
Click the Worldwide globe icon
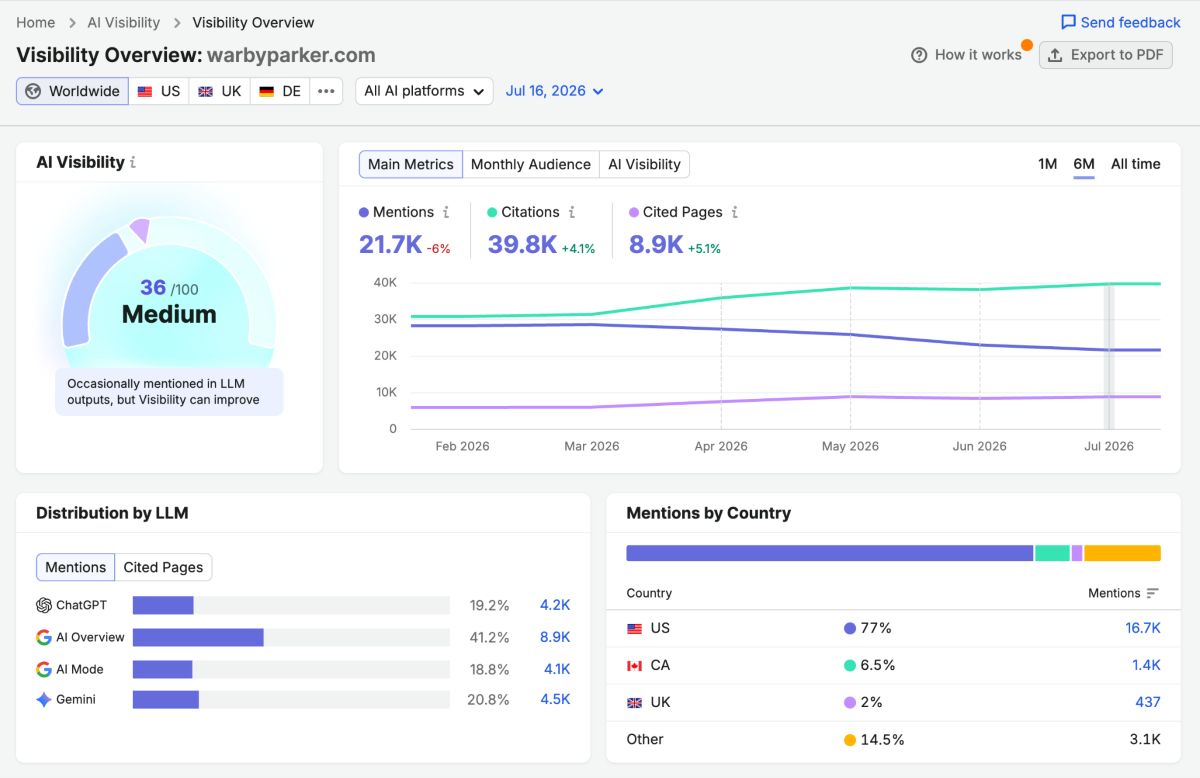[x=33, y=91]
